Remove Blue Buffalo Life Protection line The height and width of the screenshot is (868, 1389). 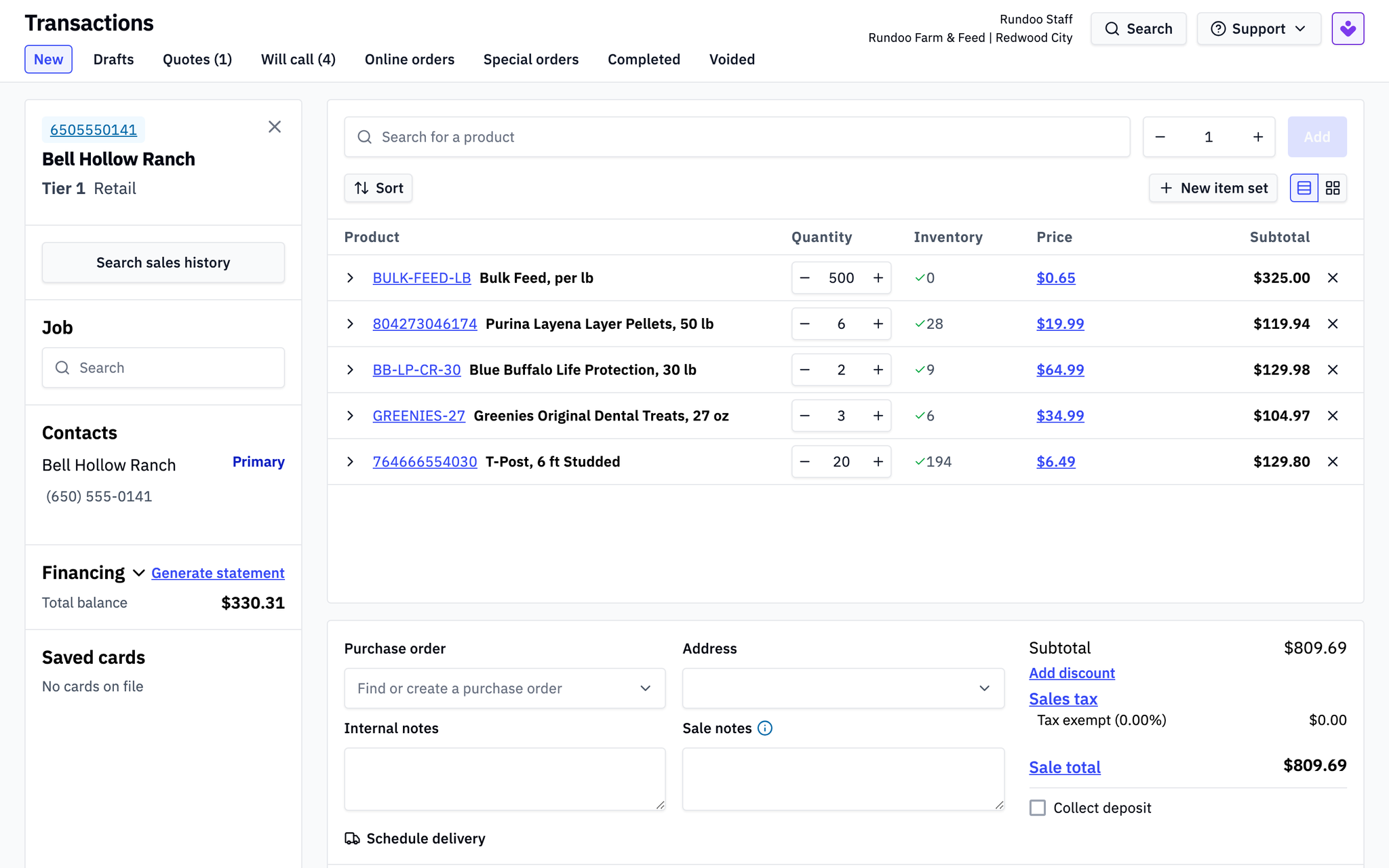[x=1333, y=370]
